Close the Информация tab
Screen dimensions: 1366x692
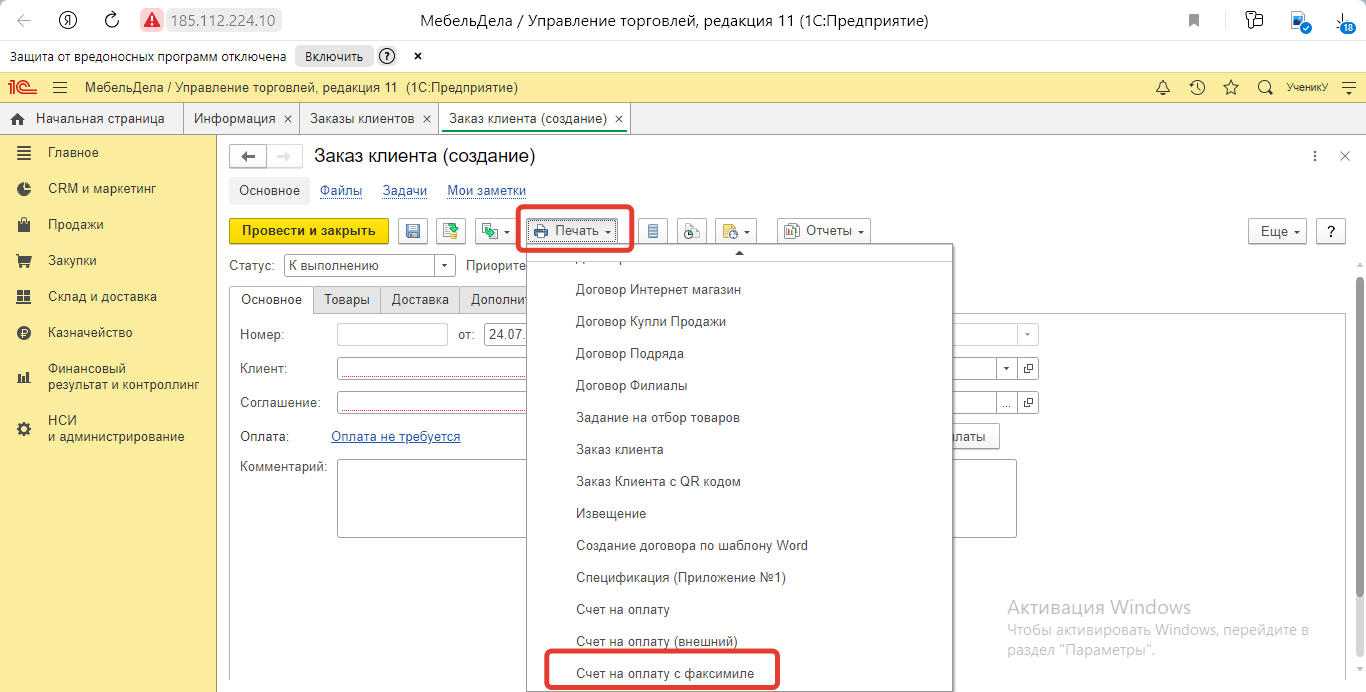288,119
